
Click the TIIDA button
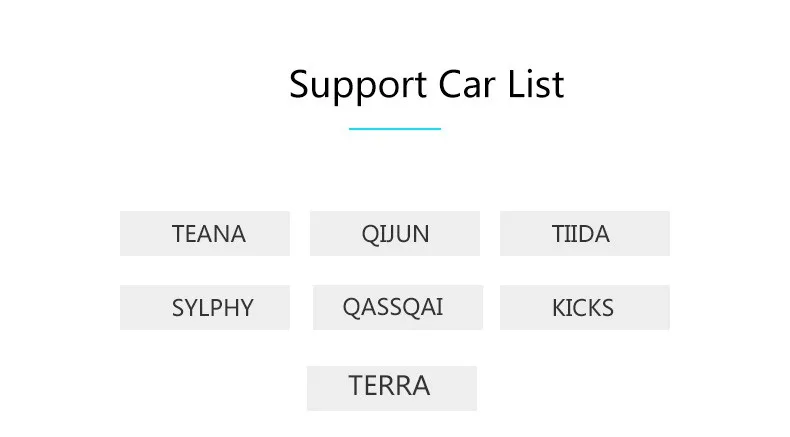point(584,233)
